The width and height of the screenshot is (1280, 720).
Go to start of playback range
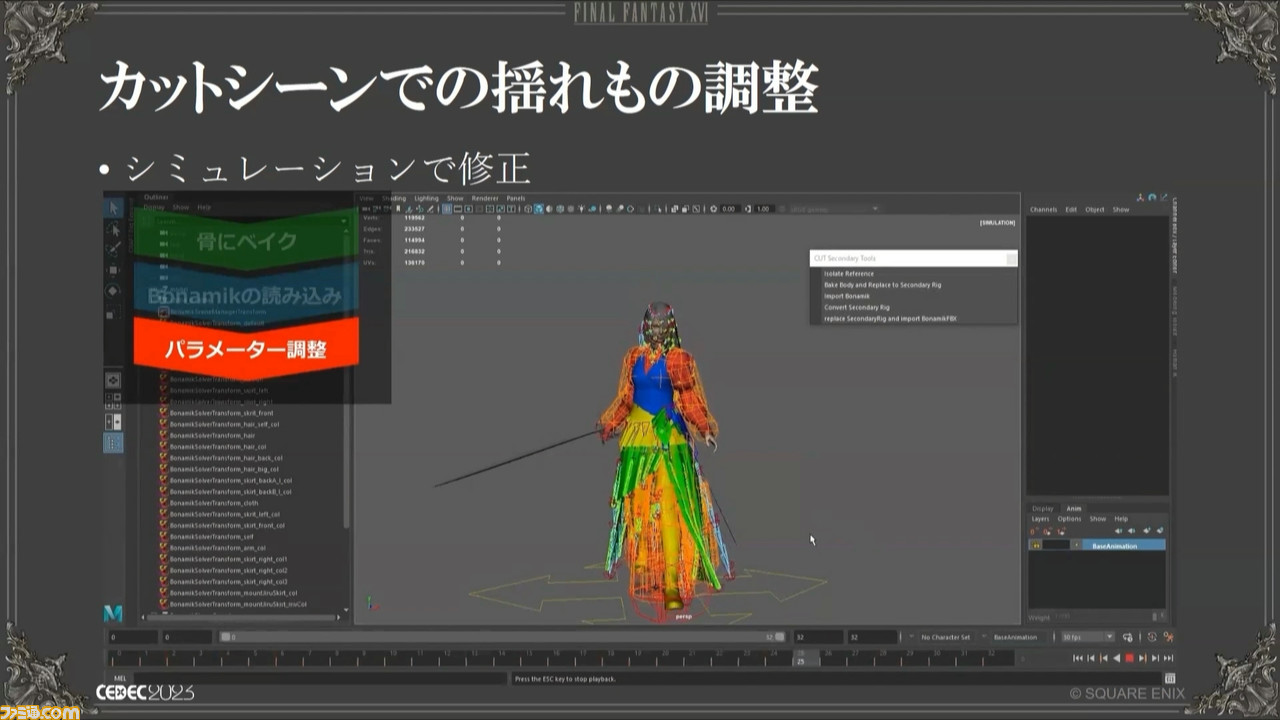point(1077,658)
